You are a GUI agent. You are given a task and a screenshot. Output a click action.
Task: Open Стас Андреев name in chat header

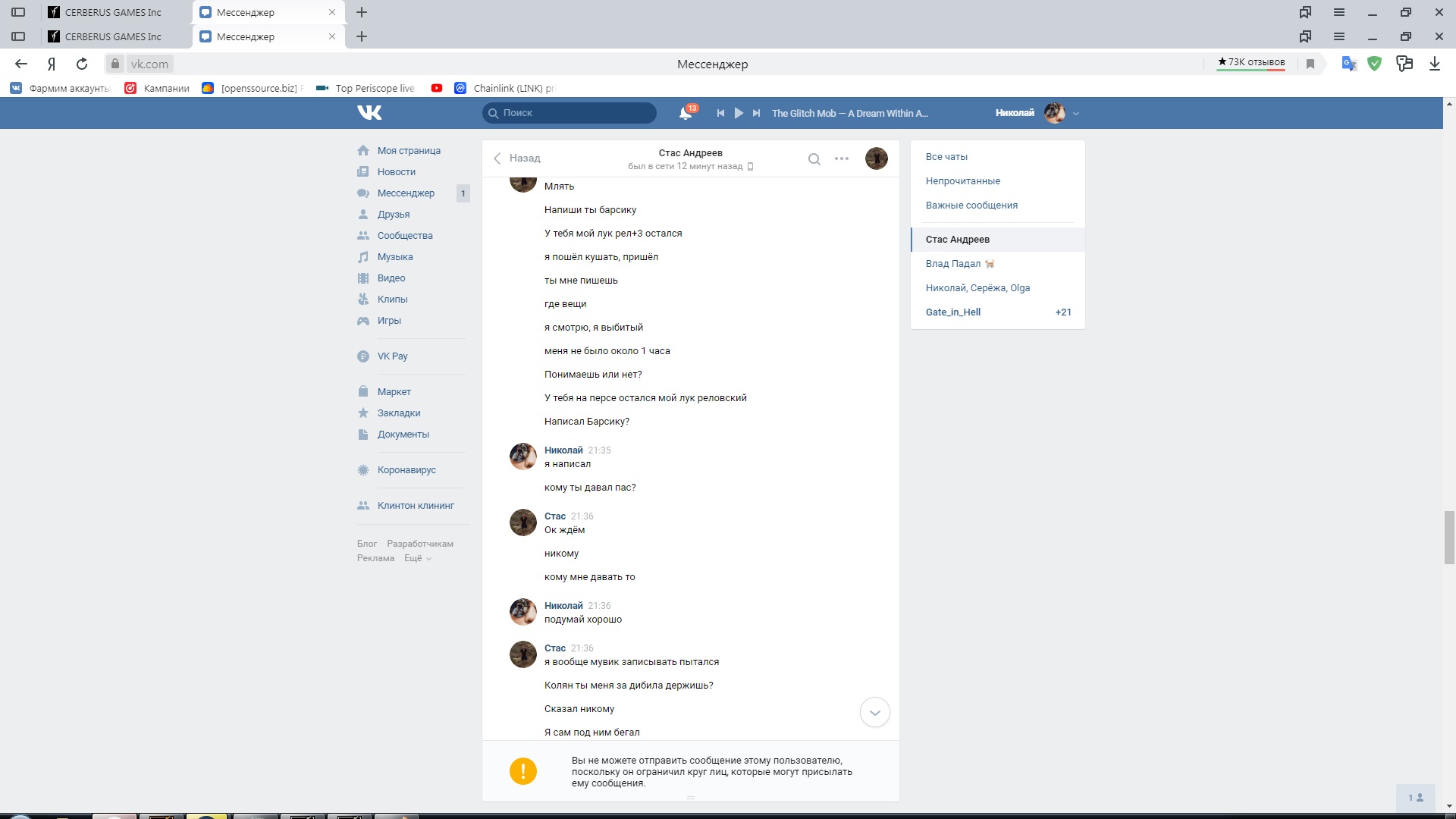[690, 152]
